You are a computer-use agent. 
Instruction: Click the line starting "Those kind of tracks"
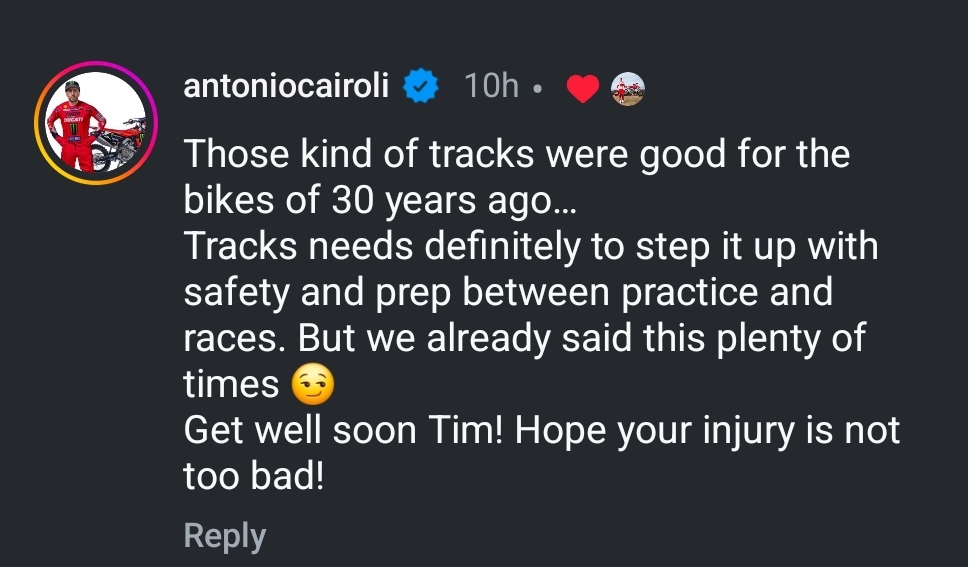point(516,155)
